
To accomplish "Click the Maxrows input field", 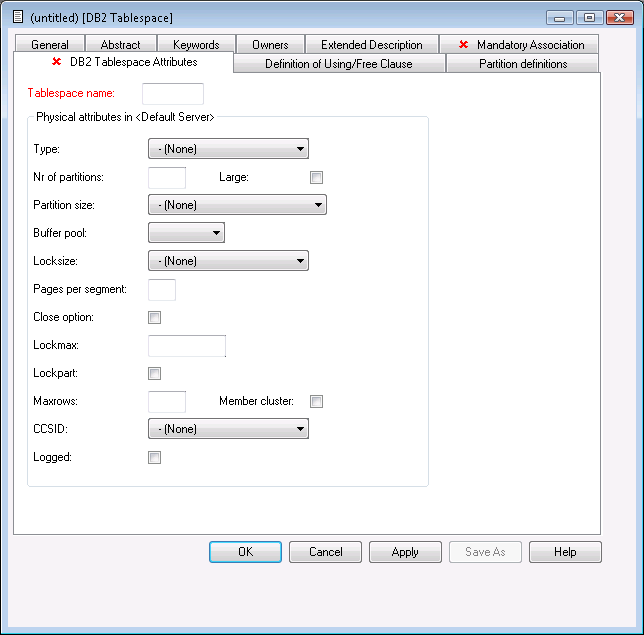I will coord(167,402).
